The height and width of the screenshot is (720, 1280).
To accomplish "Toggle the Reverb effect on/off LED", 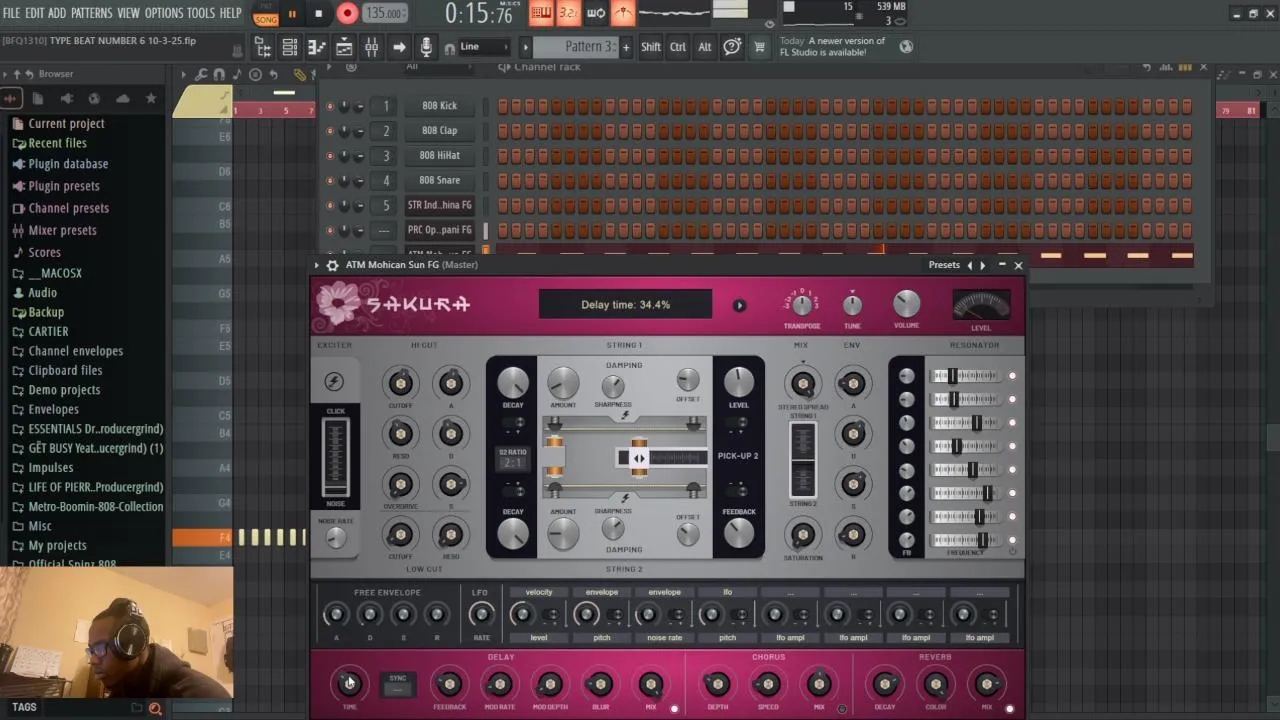I will [x=1009, y=709].
